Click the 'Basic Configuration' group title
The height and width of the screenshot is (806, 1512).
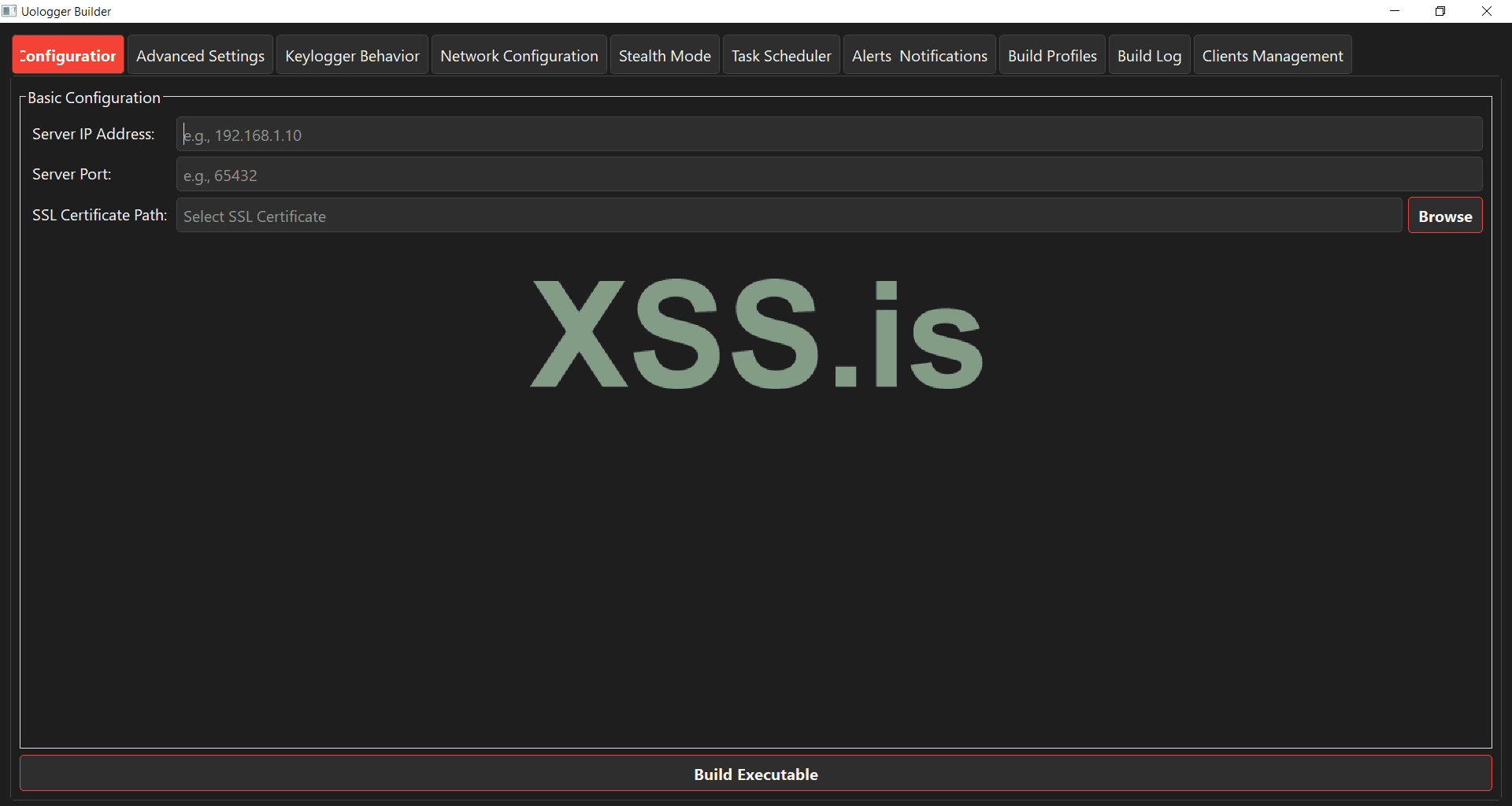click(94, 98)
